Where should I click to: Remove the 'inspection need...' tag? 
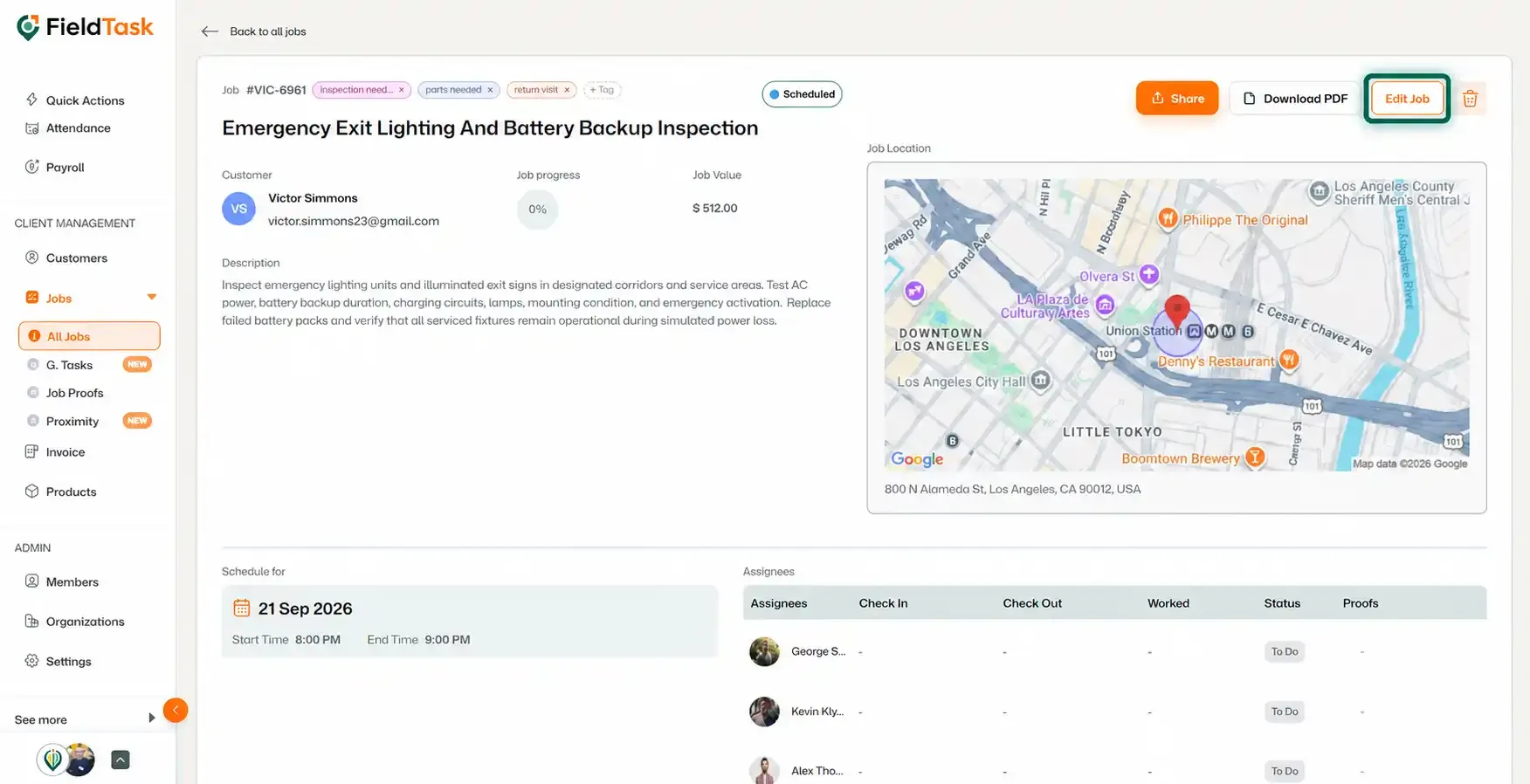click(x=402, y=90)
